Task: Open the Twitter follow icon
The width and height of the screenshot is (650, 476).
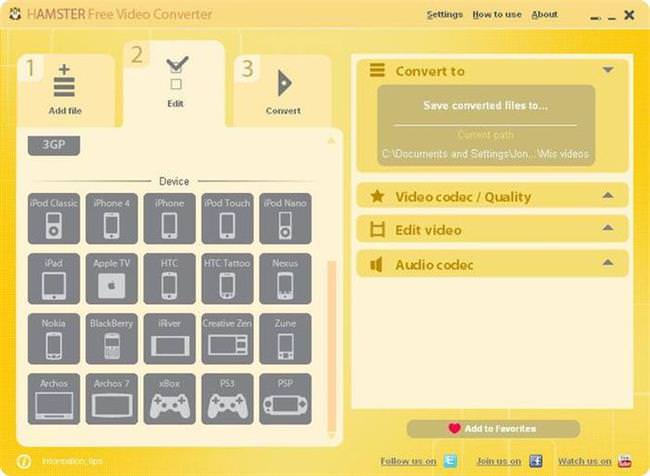Action: pos(450,461)
